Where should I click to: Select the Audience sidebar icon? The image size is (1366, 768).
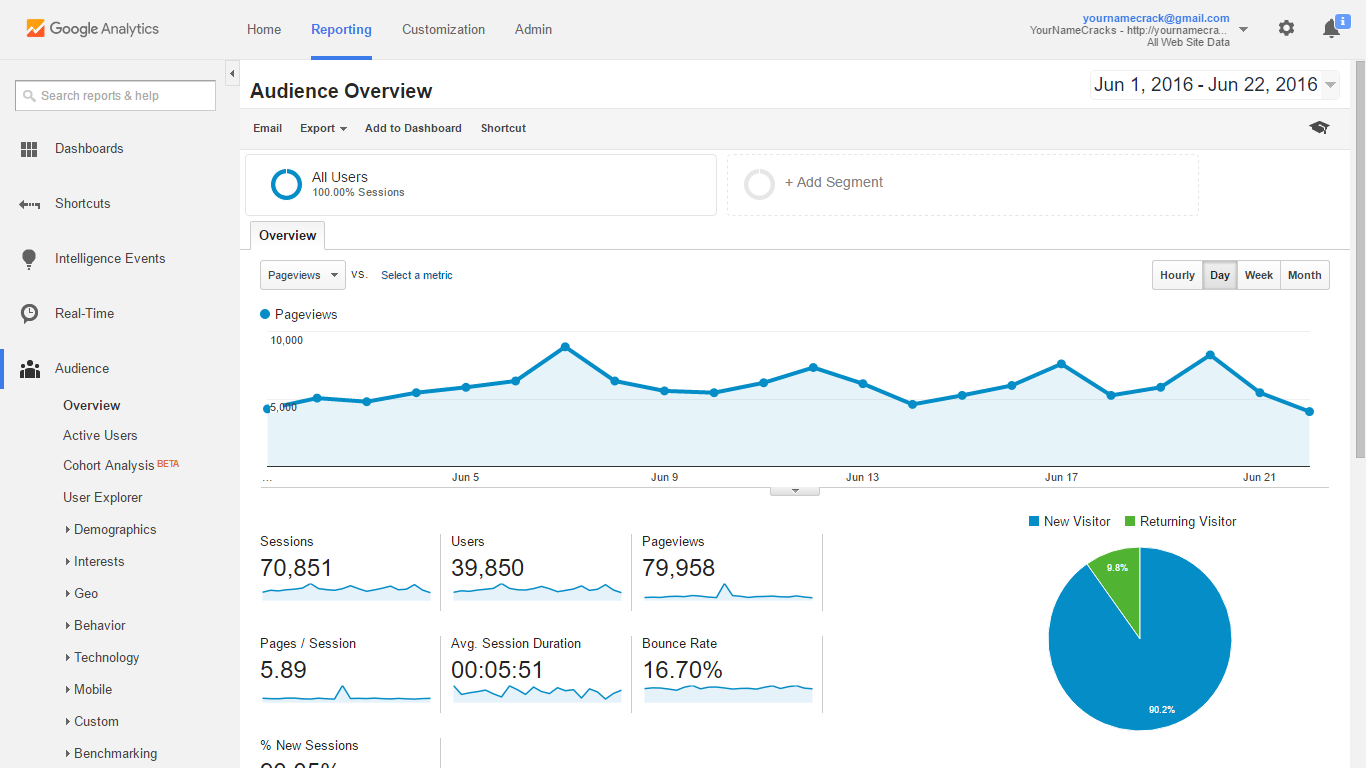click(x=31, y=368)
